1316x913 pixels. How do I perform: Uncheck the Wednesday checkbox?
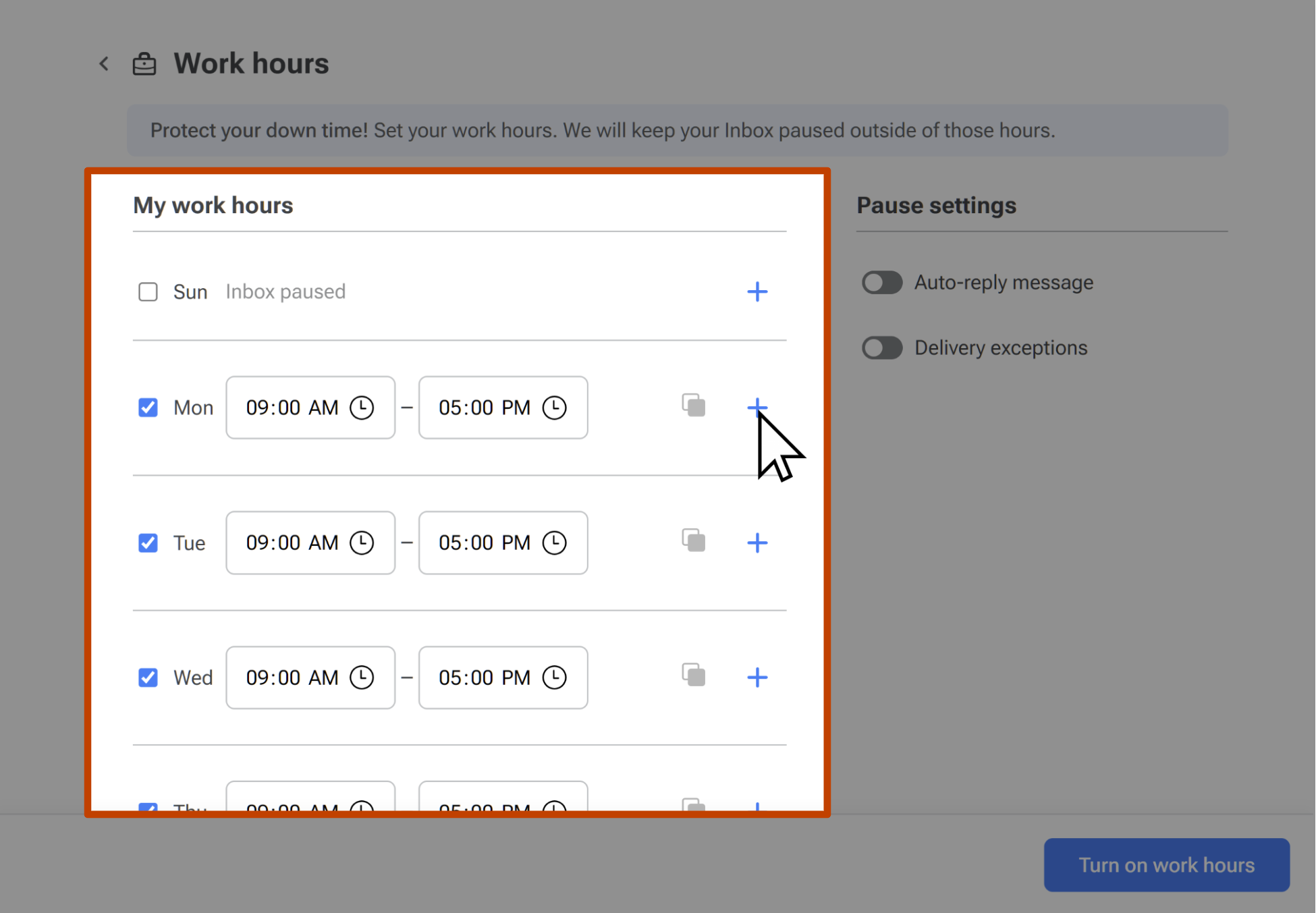click(x=148, y=677)
